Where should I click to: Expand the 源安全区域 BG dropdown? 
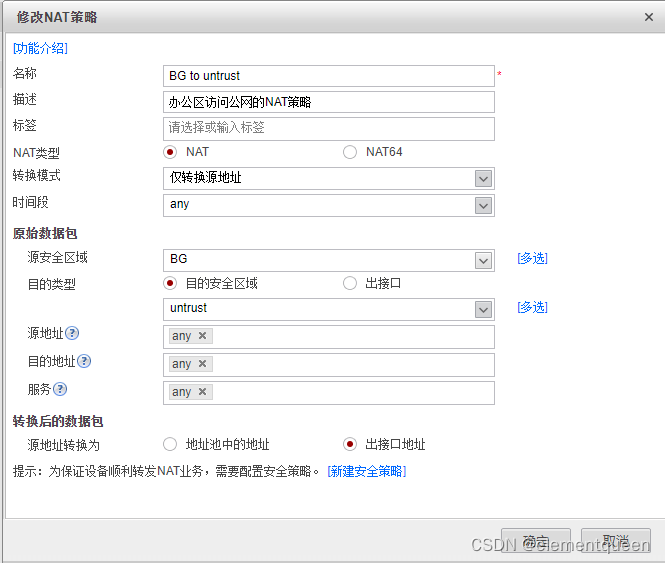tap(483, 260)
